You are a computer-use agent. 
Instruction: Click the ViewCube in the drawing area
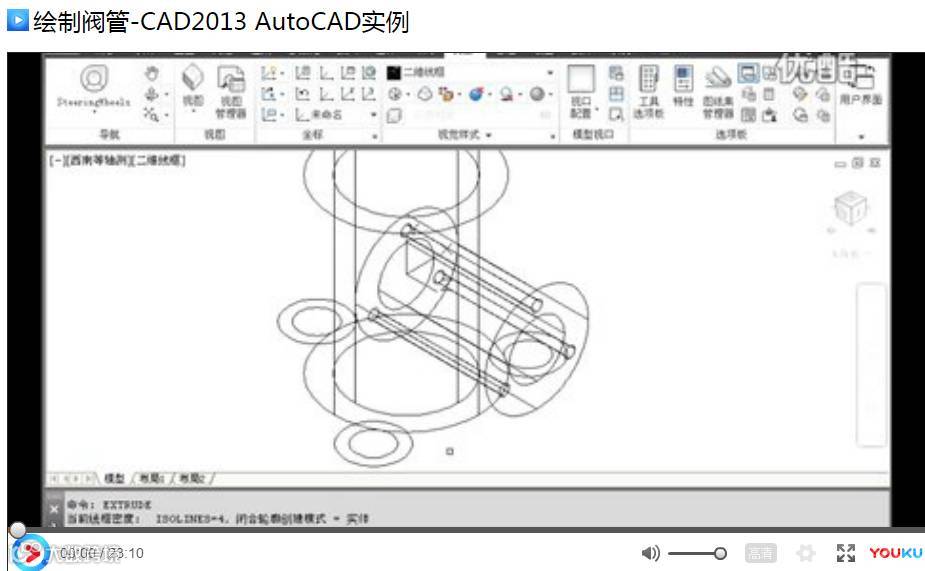coord(851,208)
